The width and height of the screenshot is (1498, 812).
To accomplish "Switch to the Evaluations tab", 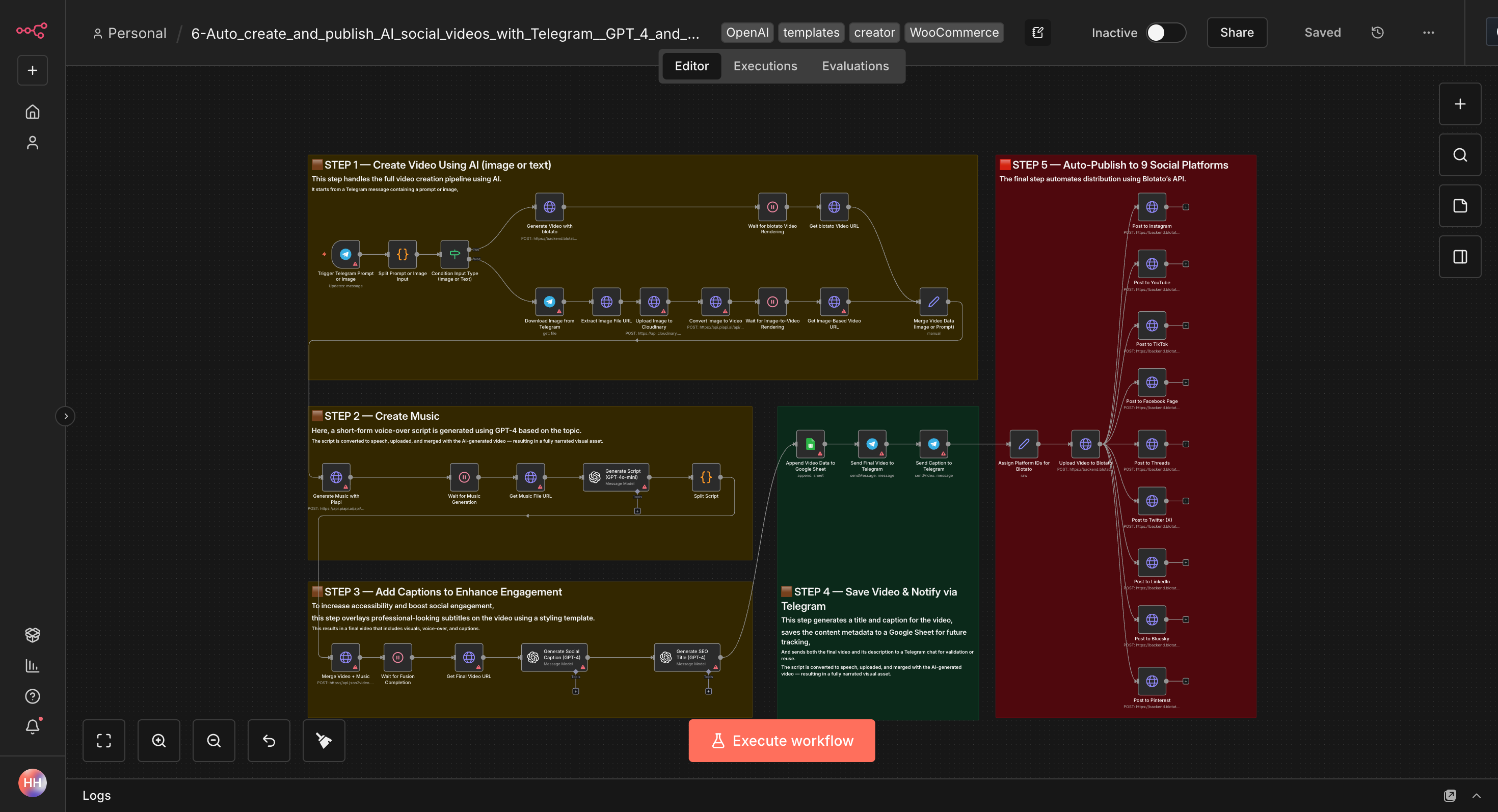I will click(x=855, y=66).
